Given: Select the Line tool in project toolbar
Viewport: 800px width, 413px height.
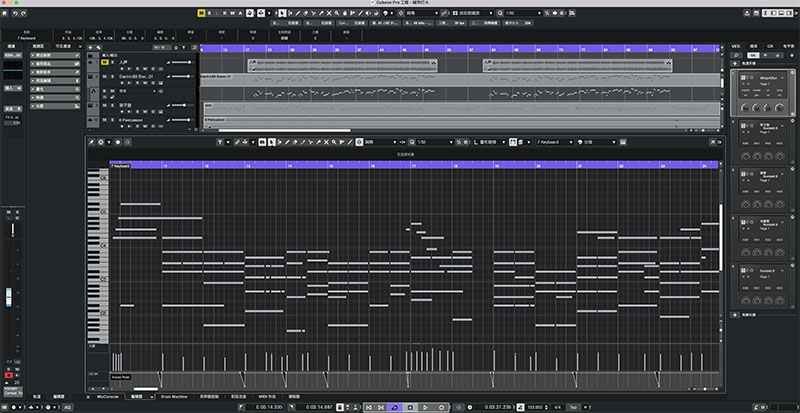Looking at the screenshot, I should 360,13.
